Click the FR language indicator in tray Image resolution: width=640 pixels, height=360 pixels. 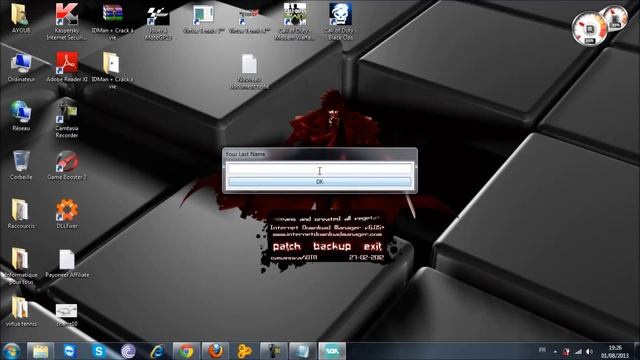click(542, 350)
